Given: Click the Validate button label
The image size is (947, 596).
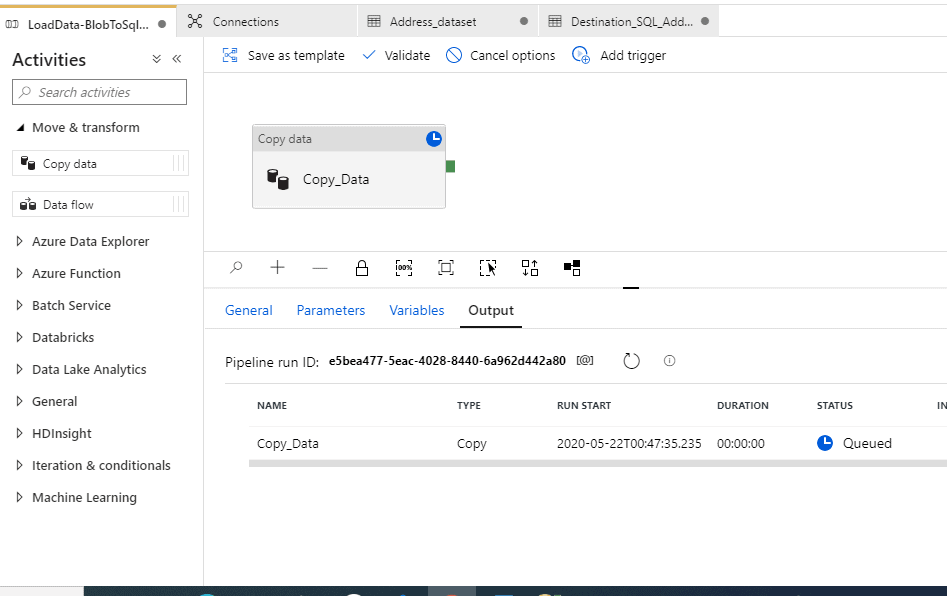Looking at the screenshot, I should click(408, 56).
